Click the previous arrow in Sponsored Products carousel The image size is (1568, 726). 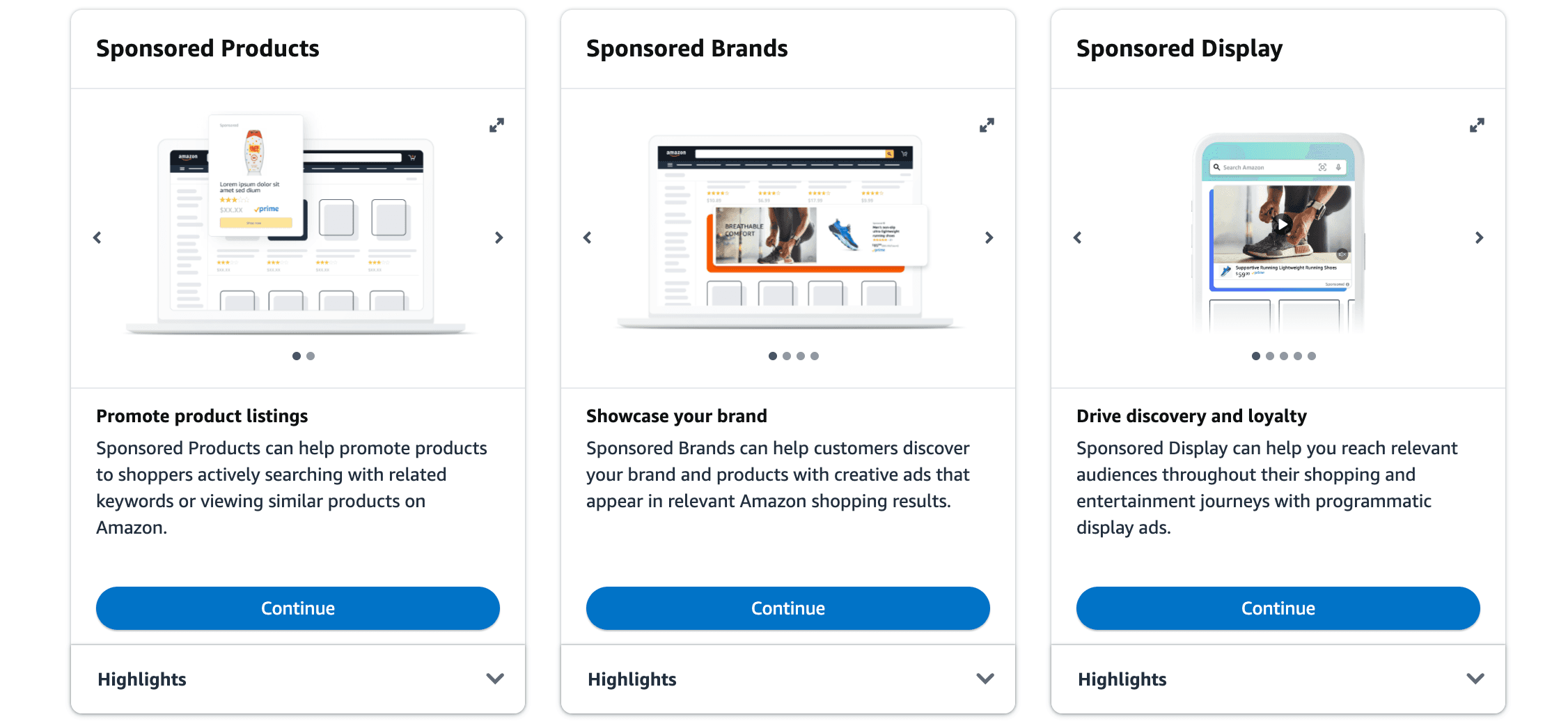coord(97,238)
